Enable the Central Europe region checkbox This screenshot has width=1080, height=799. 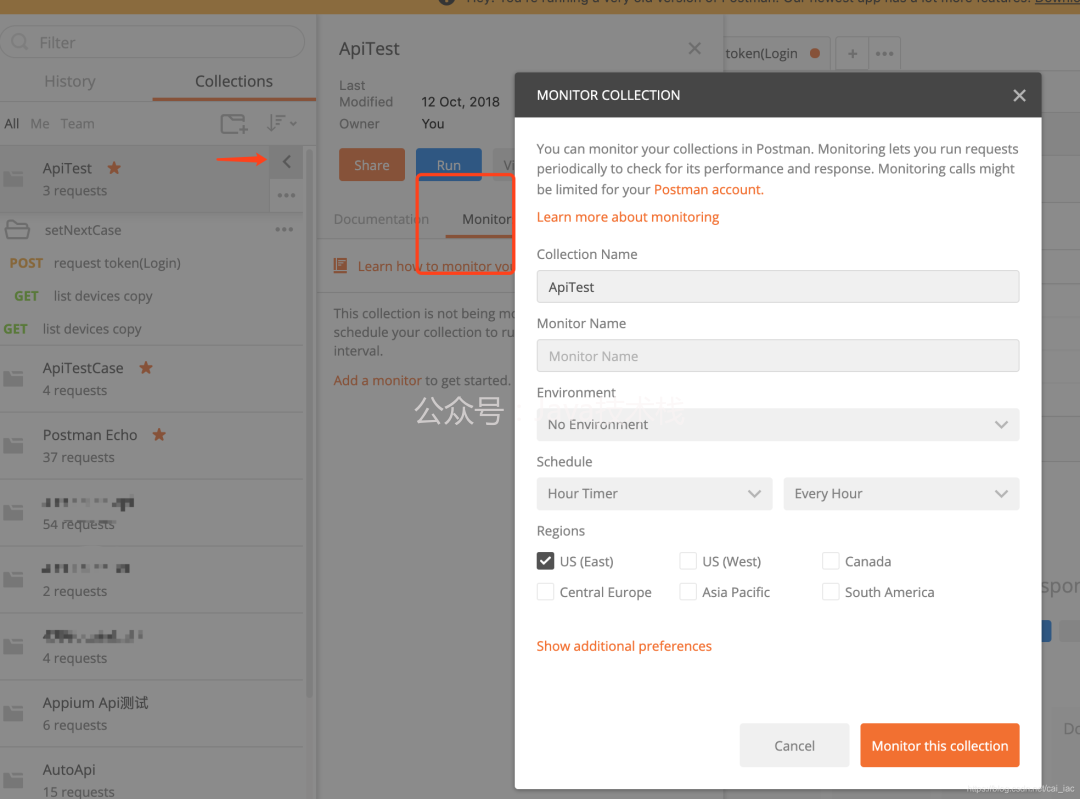coord(545,592)
